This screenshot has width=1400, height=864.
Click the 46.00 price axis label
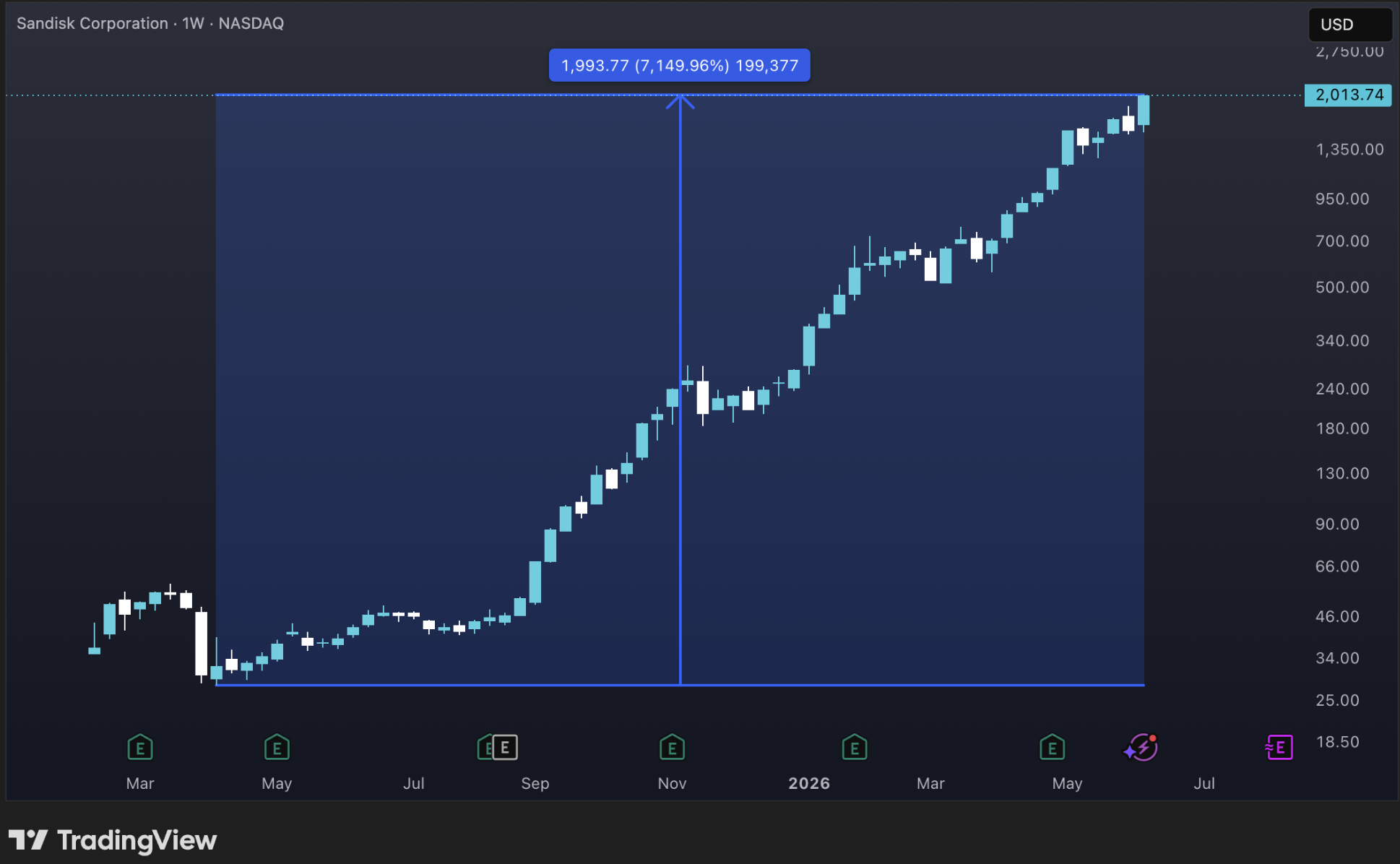pyautogui.click(x=1337, y=616)
